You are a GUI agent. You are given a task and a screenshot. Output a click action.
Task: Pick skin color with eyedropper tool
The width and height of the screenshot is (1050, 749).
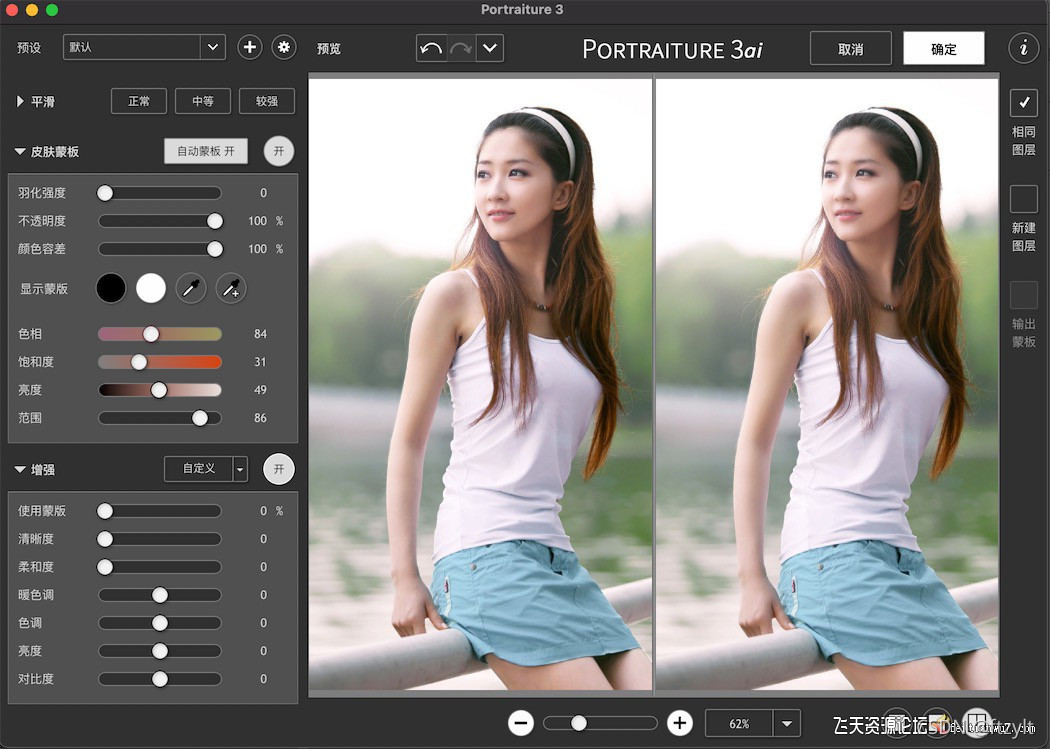pos(191,288)
